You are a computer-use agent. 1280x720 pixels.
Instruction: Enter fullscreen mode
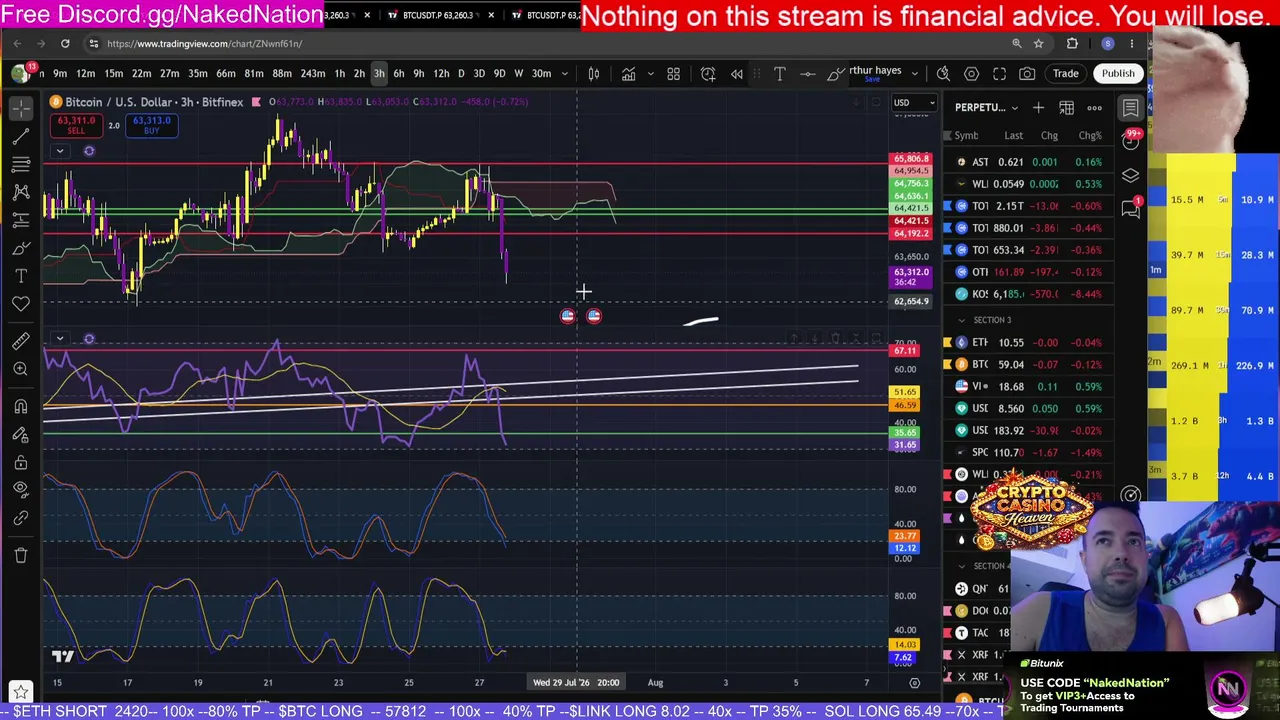click(x=999, y=73)
